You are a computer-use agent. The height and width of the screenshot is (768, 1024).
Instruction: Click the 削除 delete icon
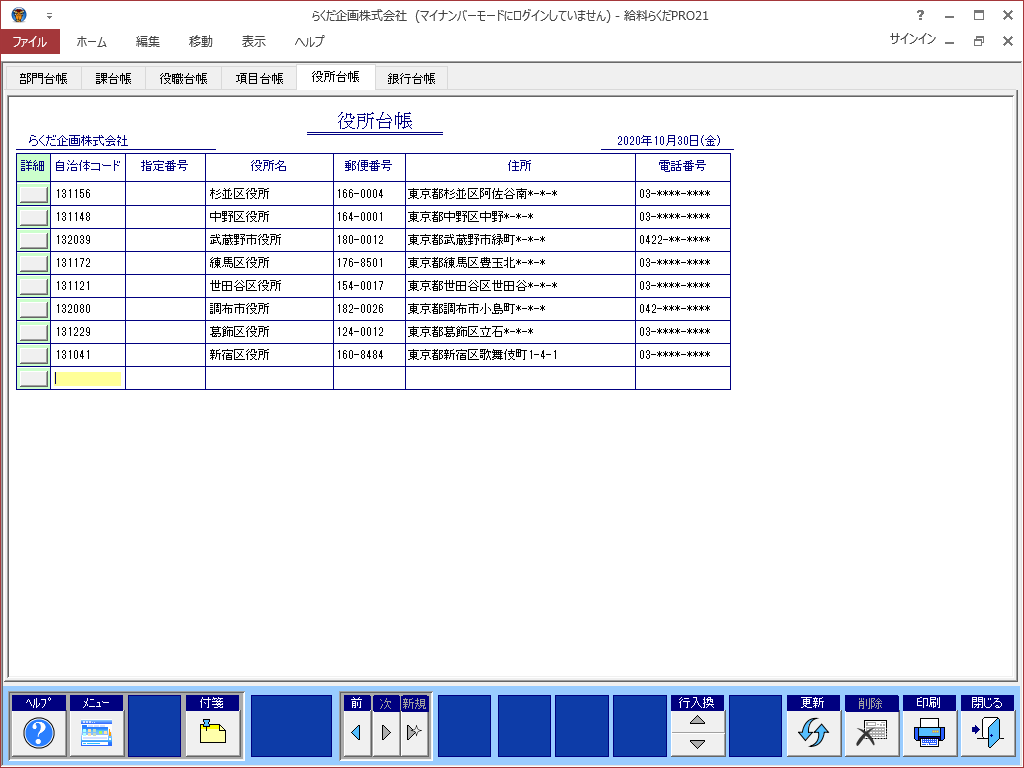[871, 733]
